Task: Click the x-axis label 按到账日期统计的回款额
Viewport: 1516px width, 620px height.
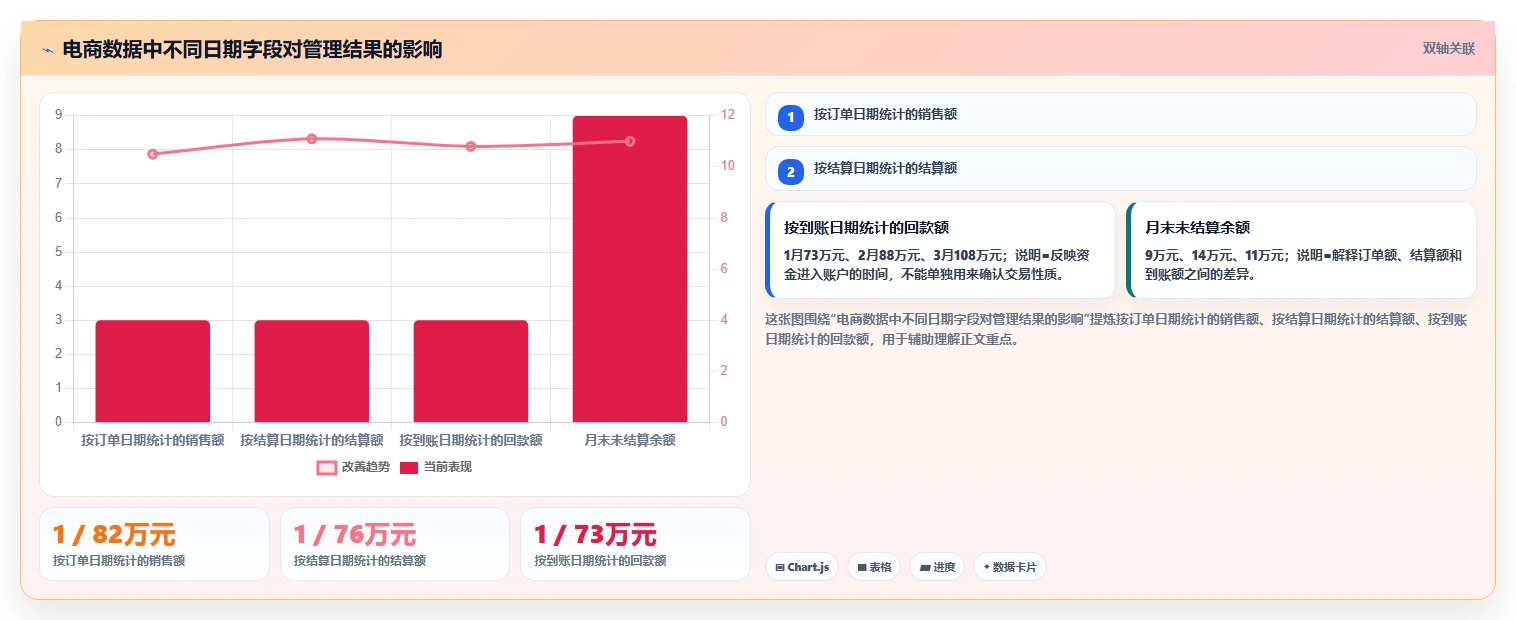Action: click(471, 440)
